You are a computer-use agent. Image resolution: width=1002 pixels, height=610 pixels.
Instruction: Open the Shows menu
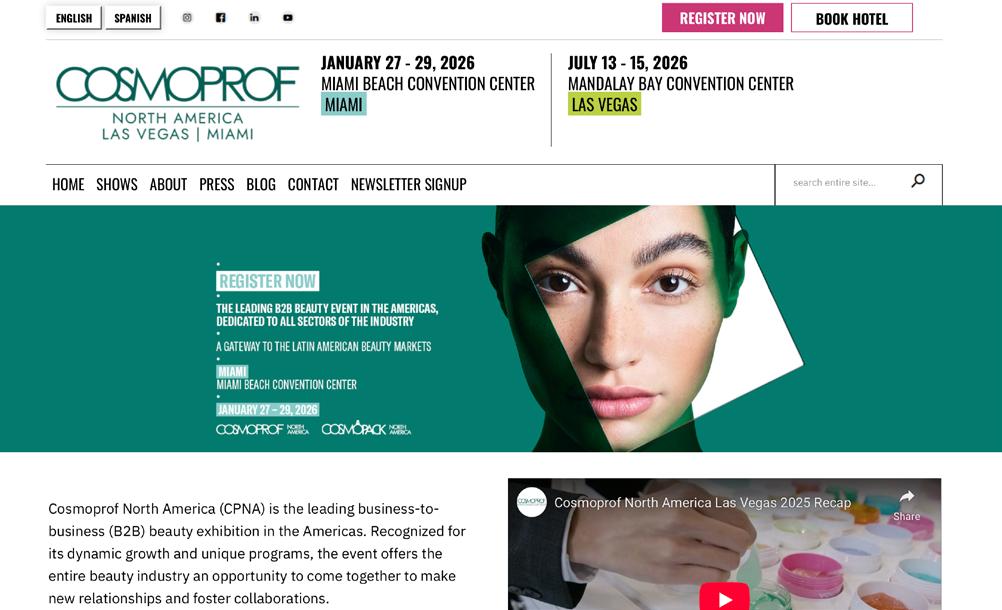[x=117, y=185]
